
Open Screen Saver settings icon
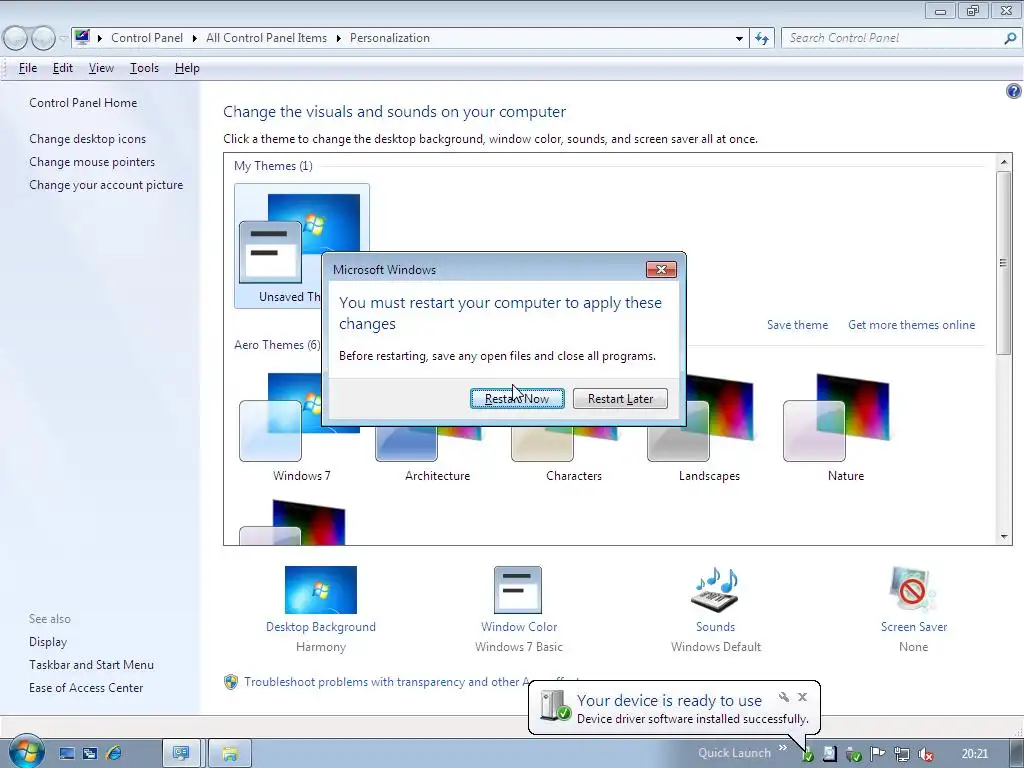click(913, 590)
